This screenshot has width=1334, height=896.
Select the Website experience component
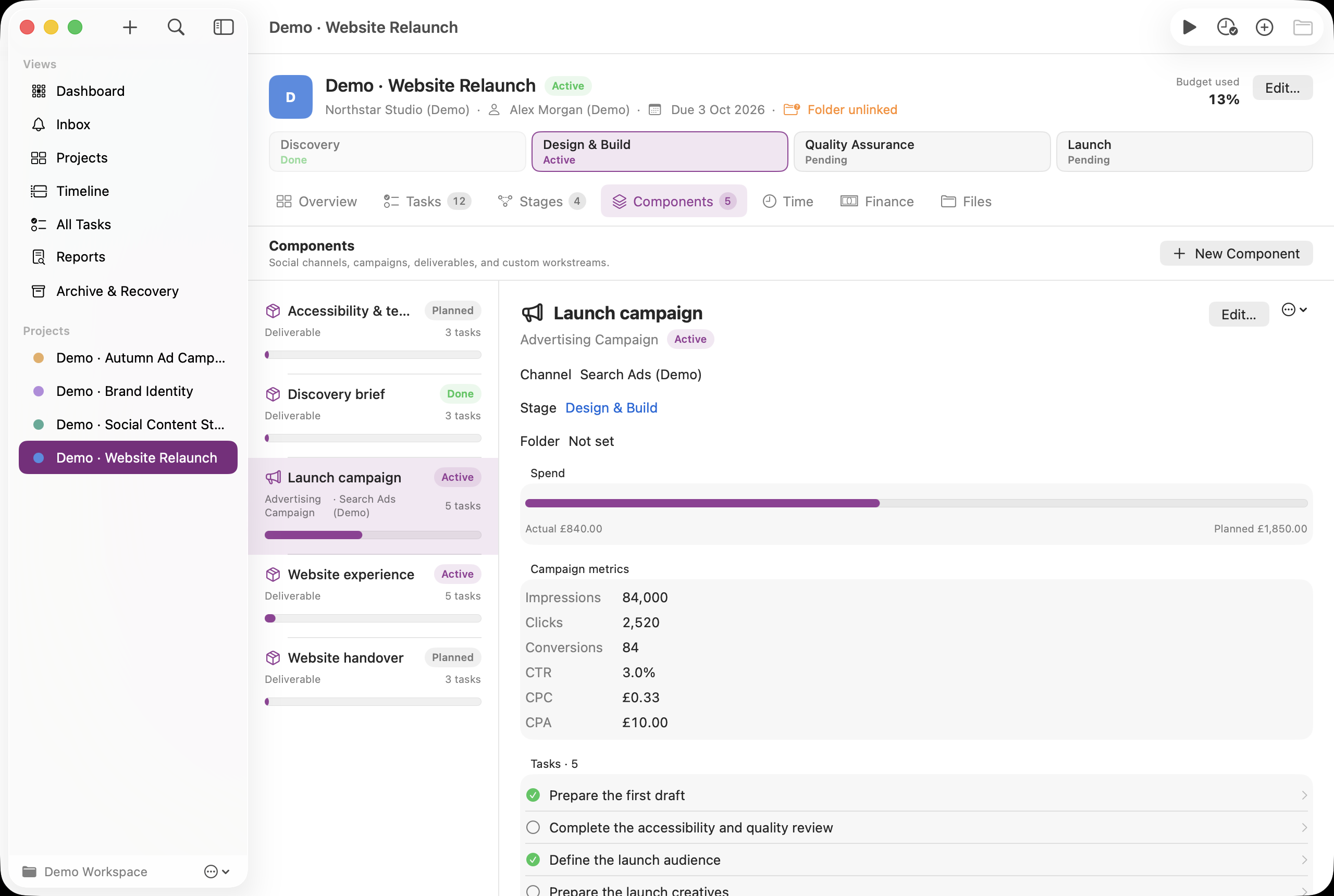pyautogui.click(x=373, y=595)
